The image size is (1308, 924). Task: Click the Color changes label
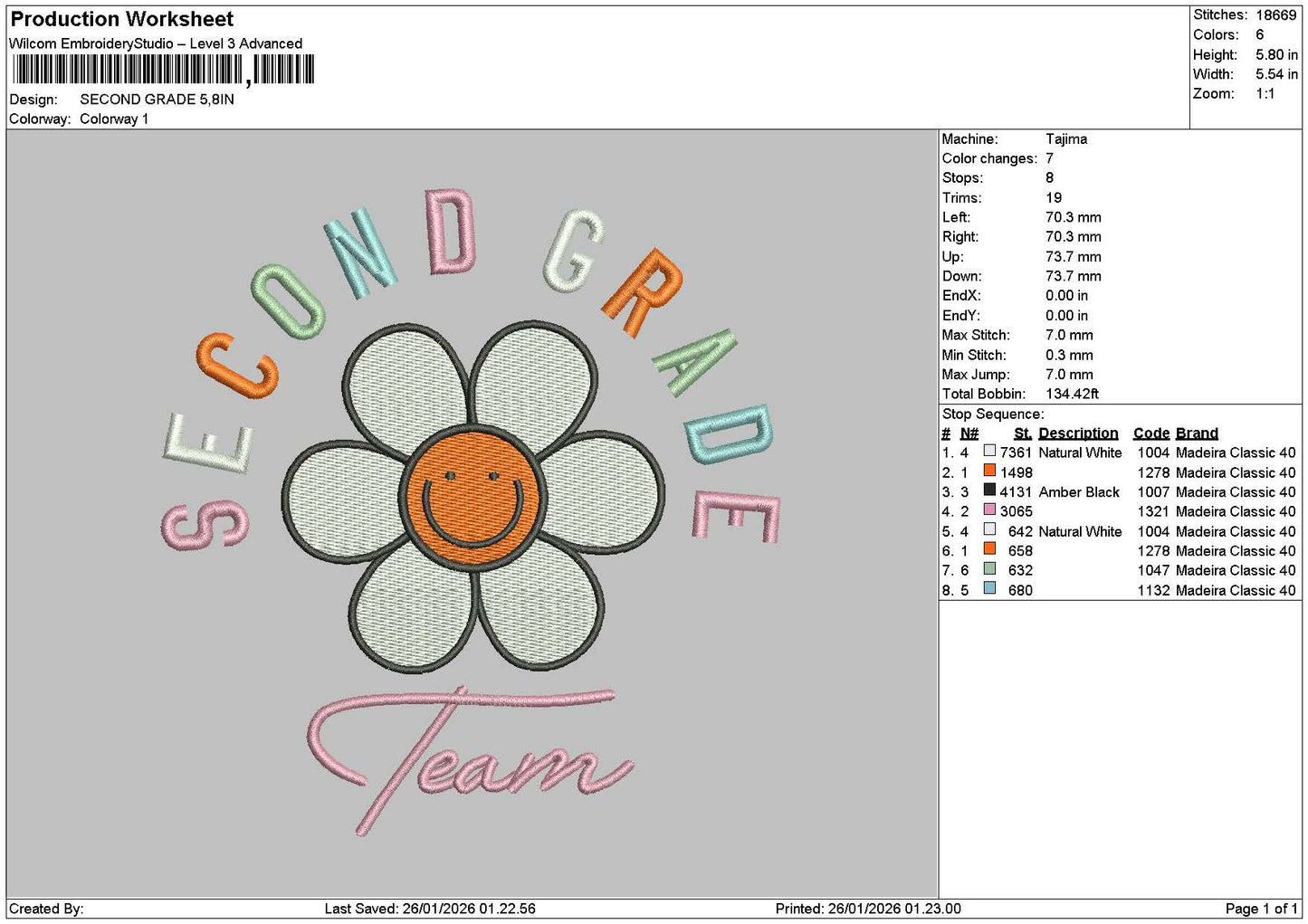click(989, 158)
